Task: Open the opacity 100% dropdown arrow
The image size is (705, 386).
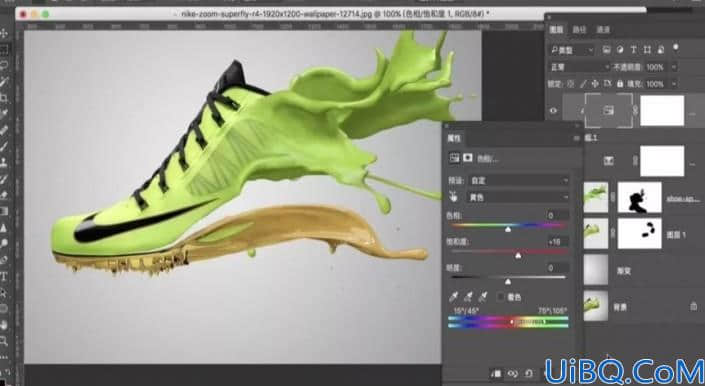Action: coord(674,67)
